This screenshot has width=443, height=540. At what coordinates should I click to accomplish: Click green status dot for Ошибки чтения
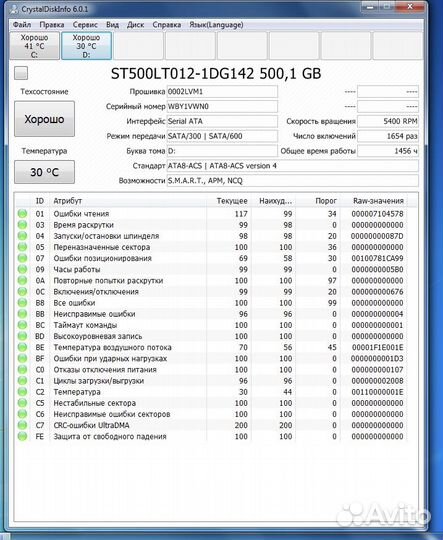(x=22, y=214)
